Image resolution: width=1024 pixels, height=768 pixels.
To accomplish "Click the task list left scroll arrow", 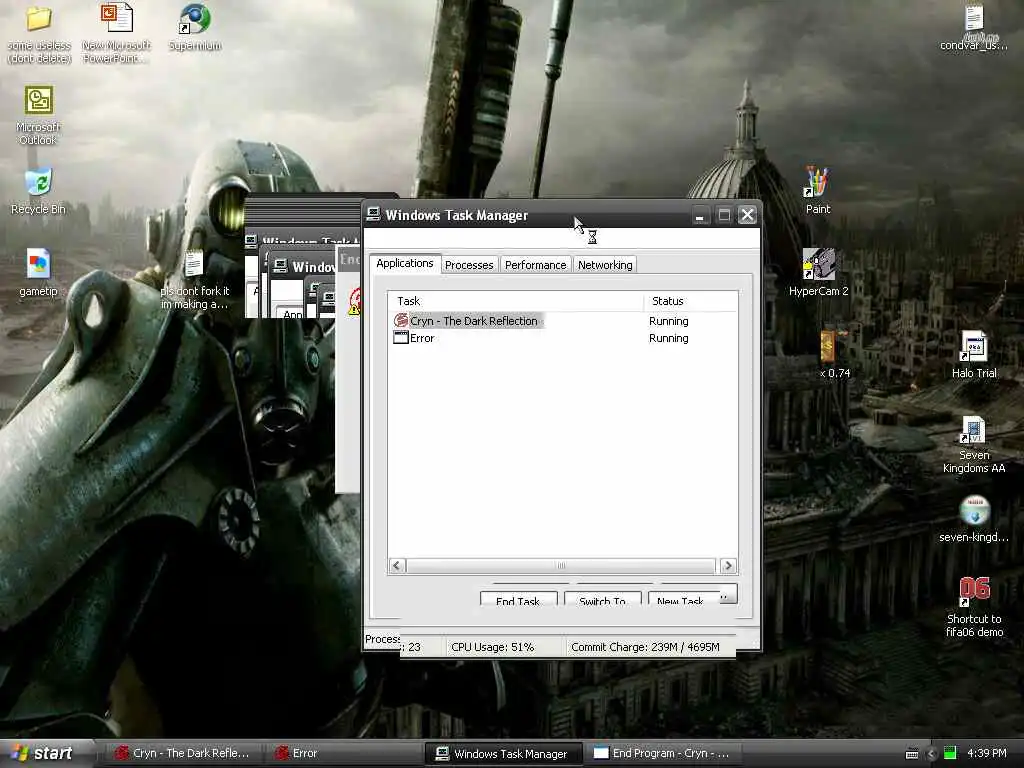I will pyautogui.click(x=397, y=566).
